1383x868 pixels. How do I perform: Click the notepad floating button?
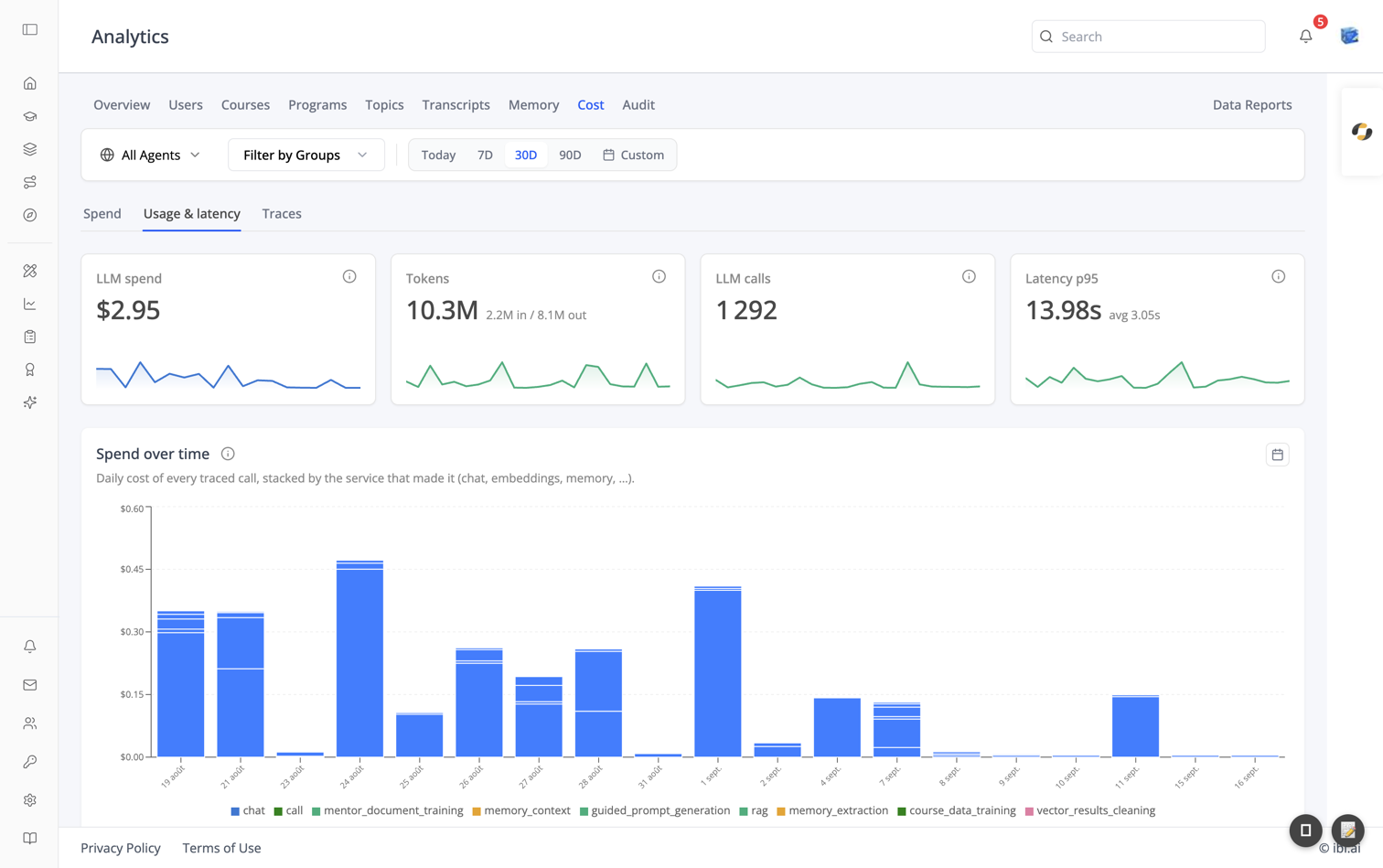pos(1348,830)
